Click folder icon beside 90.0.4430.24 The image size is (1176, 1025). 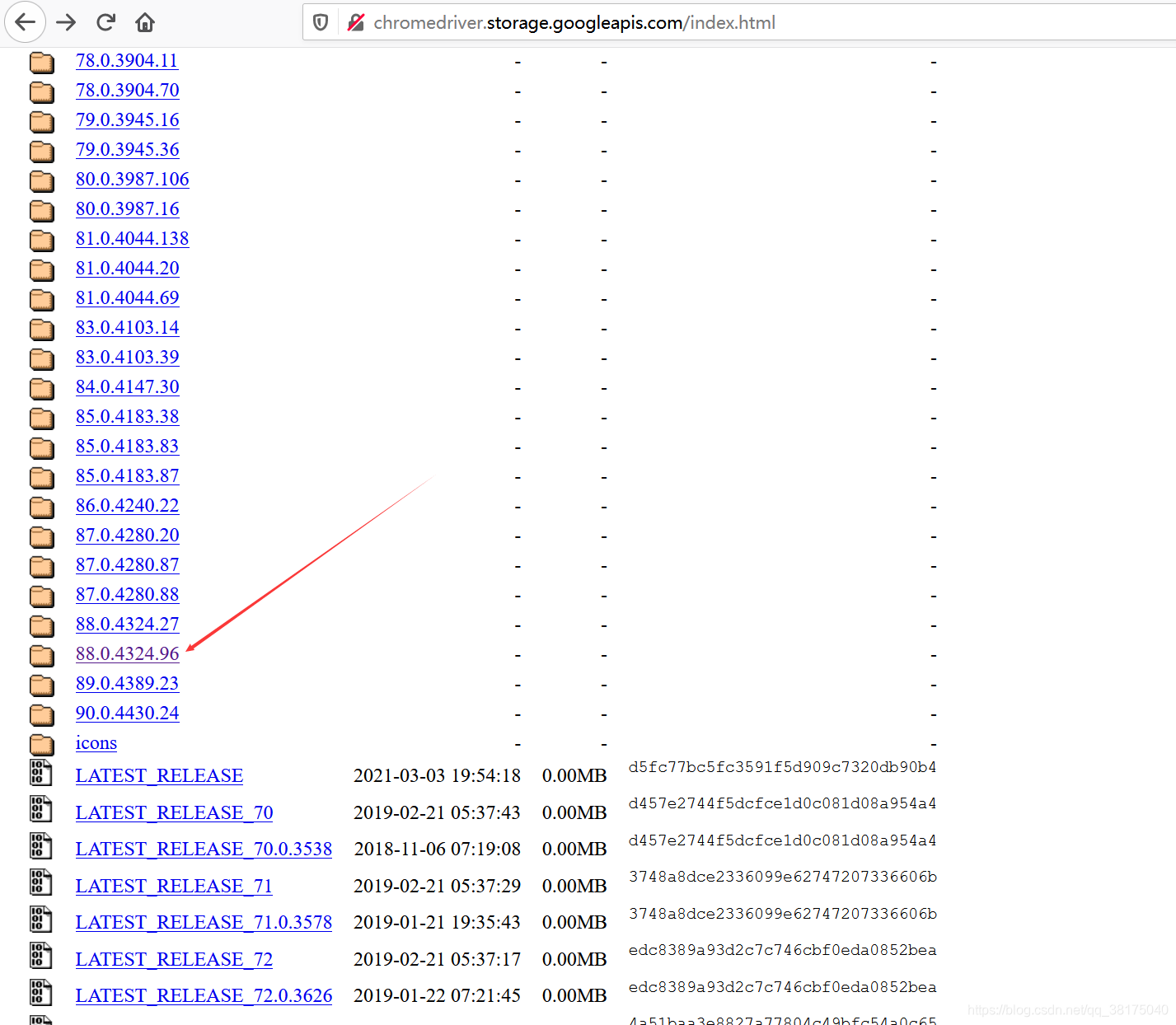(x=42, y=714)
